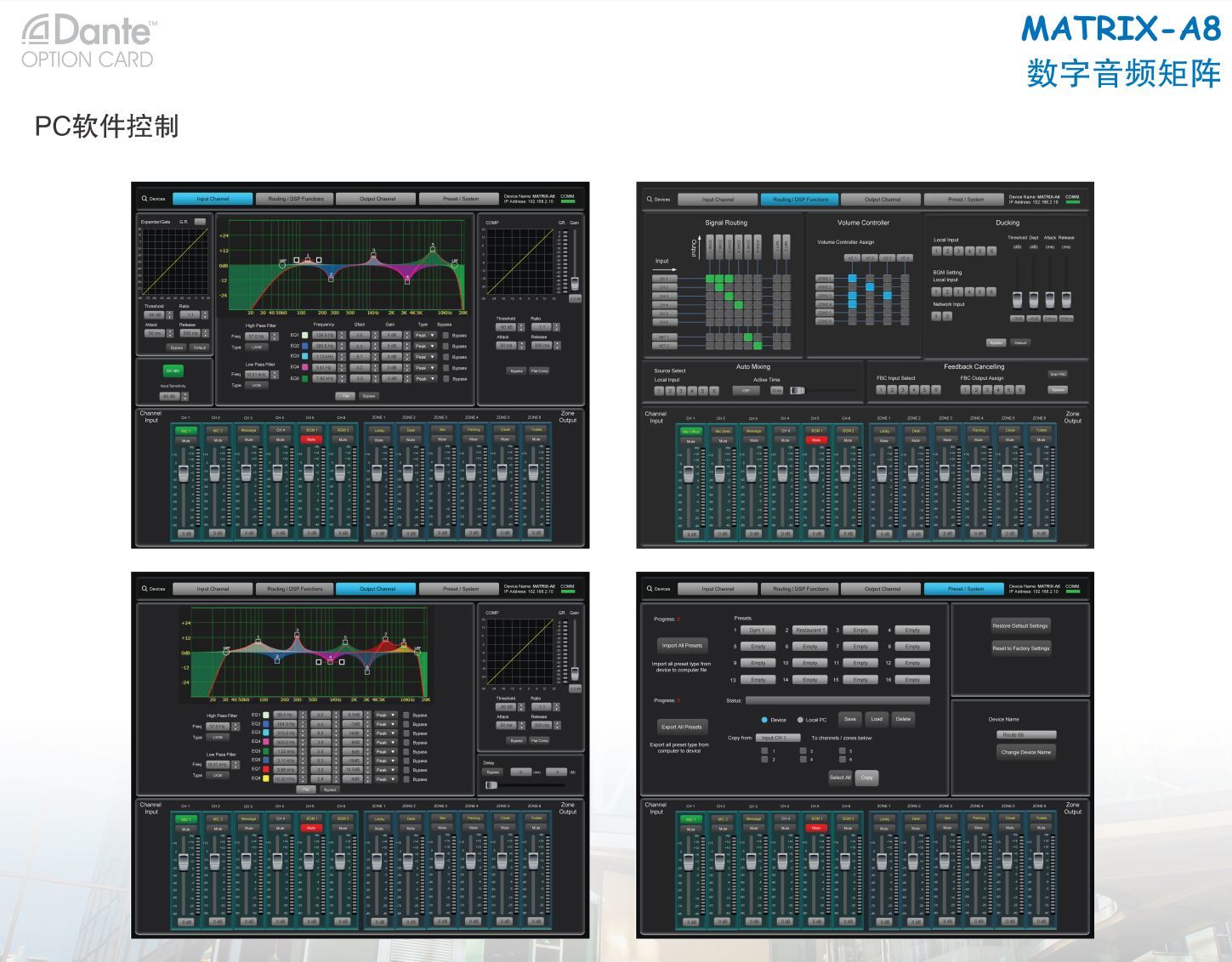
Task: Open EQ4 Type Peak dropdown in Input Channel window
Action: tap(425, 367)
